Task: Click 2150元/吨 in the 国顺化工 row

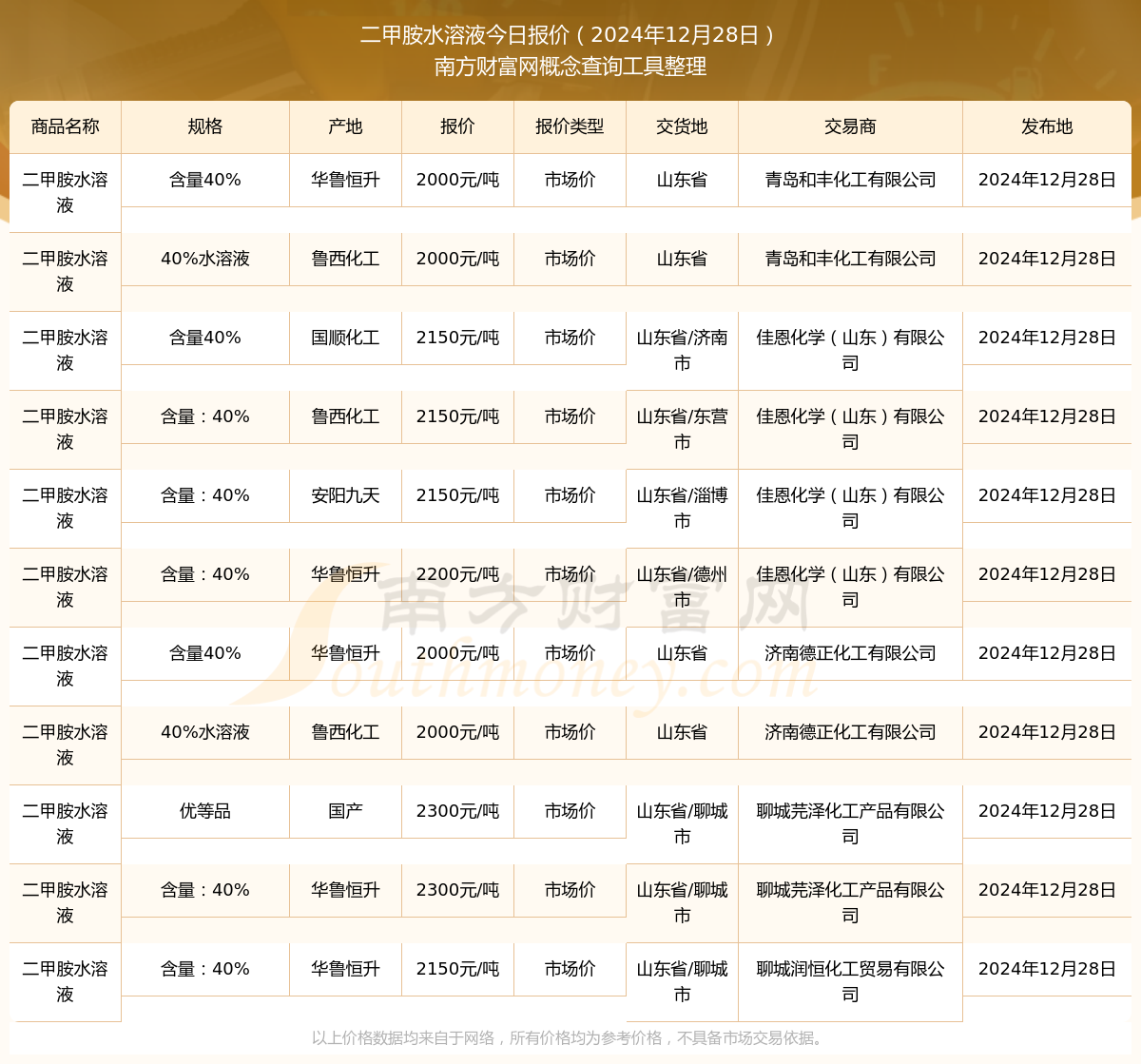Action: click(x=457, y=338)
